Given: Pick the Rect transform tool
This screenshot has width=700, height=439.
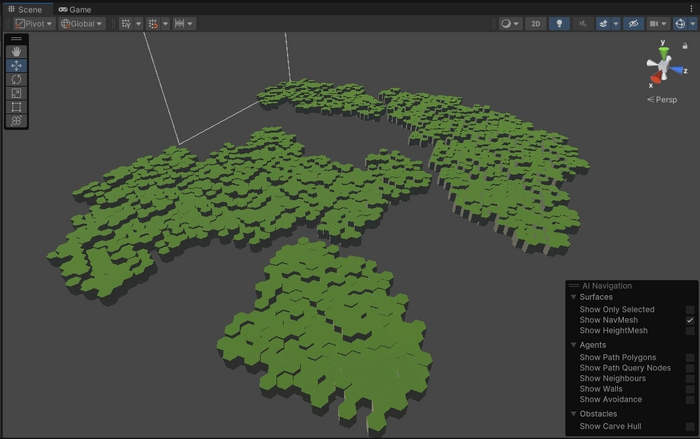Looking at the screenshot, I should 16,107.
